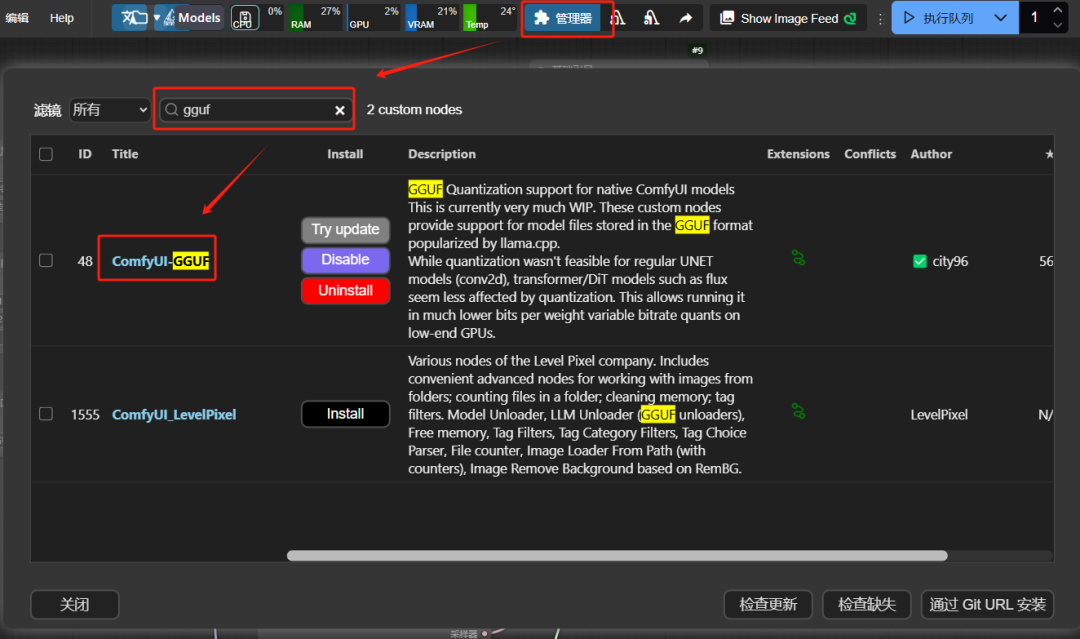Sort by the Install column header
This screenshot has height=639, width=1080.
(345, 154)
